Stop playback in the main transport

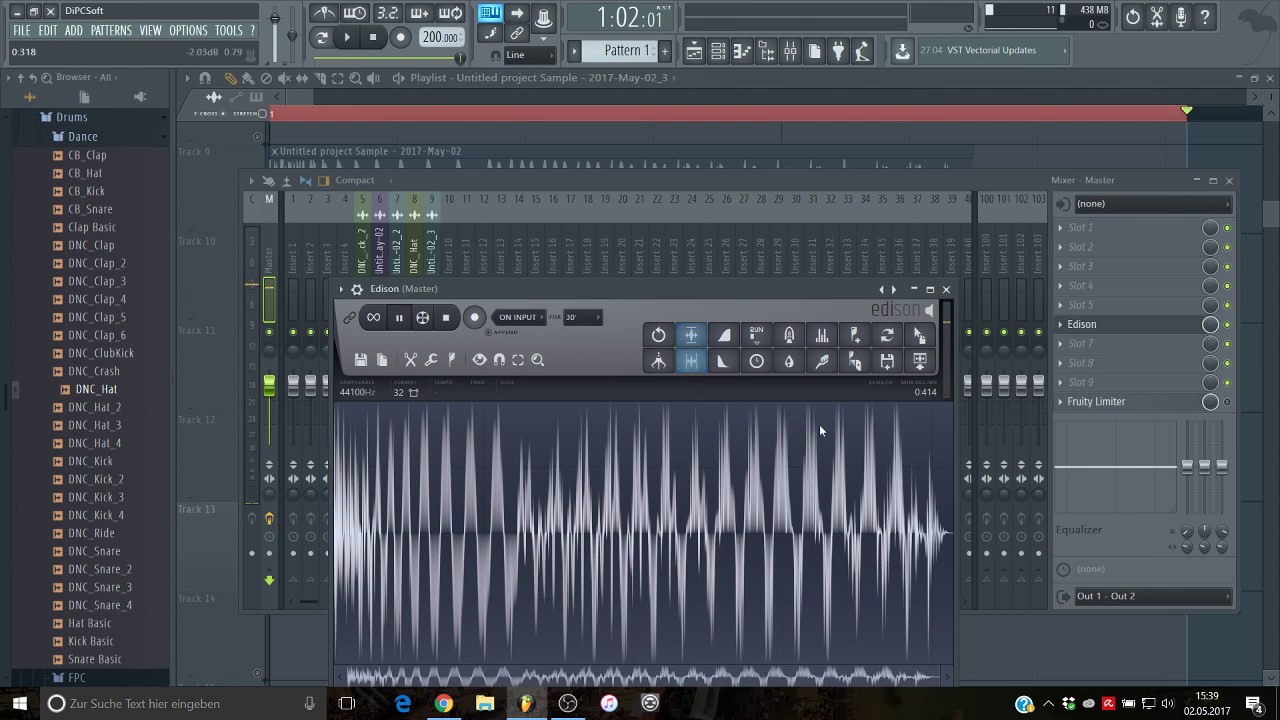tap(373, 38)
